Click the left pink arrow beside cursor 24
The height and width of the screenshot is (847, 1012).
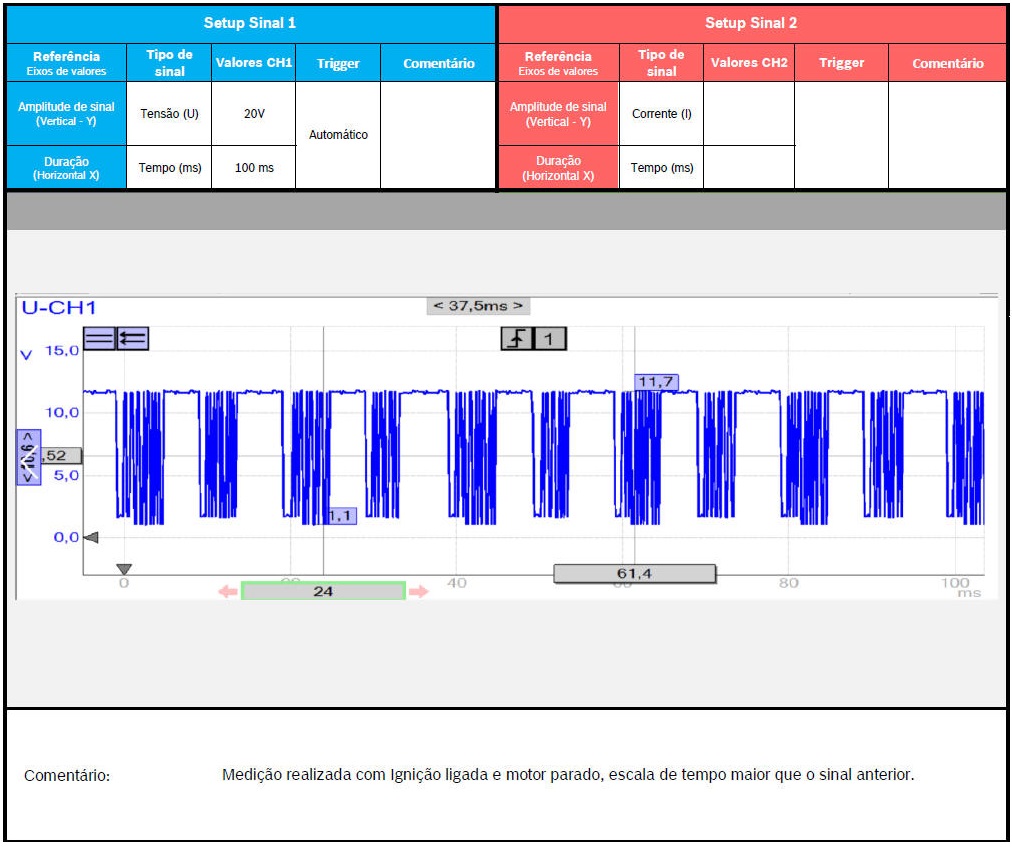coord(228,592)
